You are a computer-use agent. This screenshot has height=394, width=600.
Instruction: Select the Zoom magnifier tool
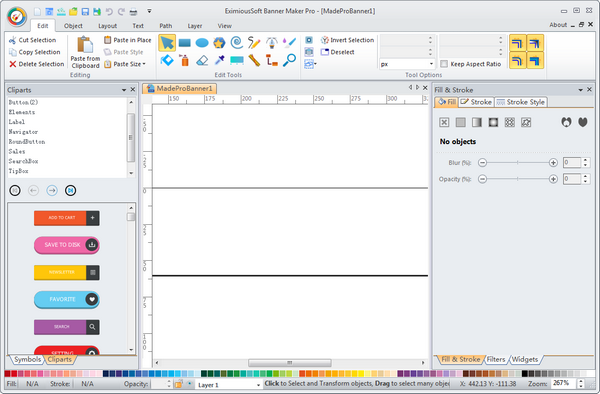click(289, 60)
